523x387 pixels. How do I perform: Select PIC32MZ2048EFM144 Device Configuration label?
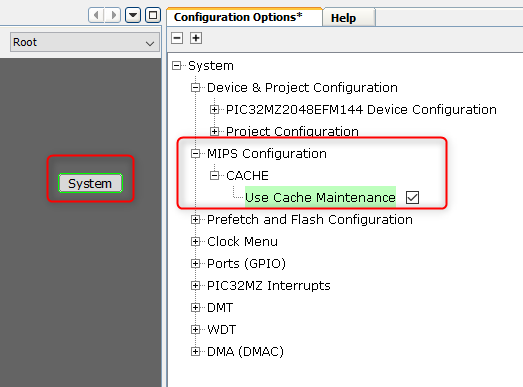tap(361, 110)
